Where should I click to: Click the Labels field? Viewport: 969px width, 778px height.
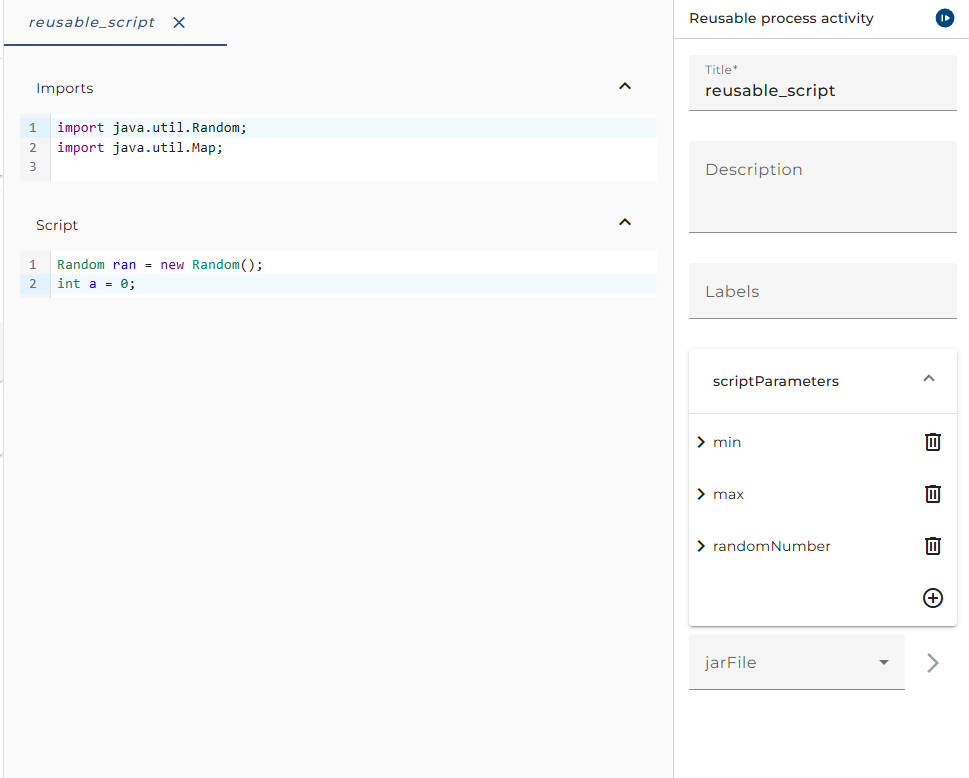point(823,291)
